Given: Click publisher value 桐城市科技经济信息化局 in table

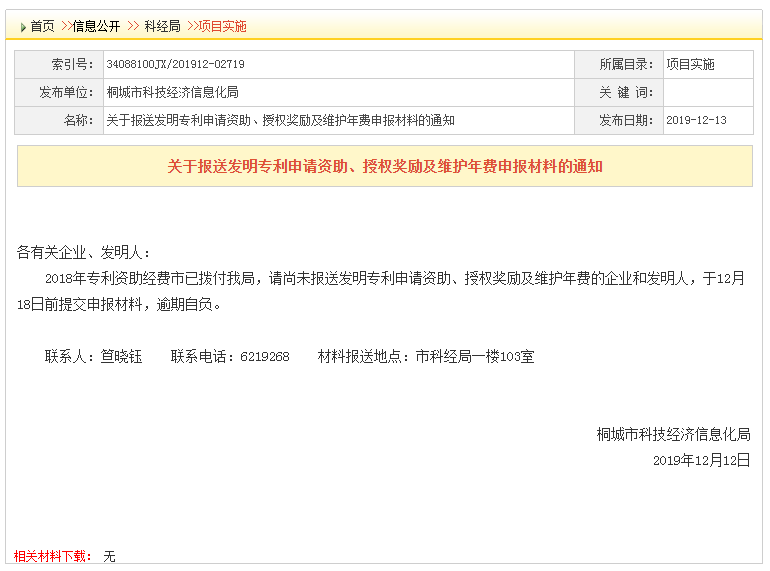Looking at the screenshot, I should (x=172, y=92).
